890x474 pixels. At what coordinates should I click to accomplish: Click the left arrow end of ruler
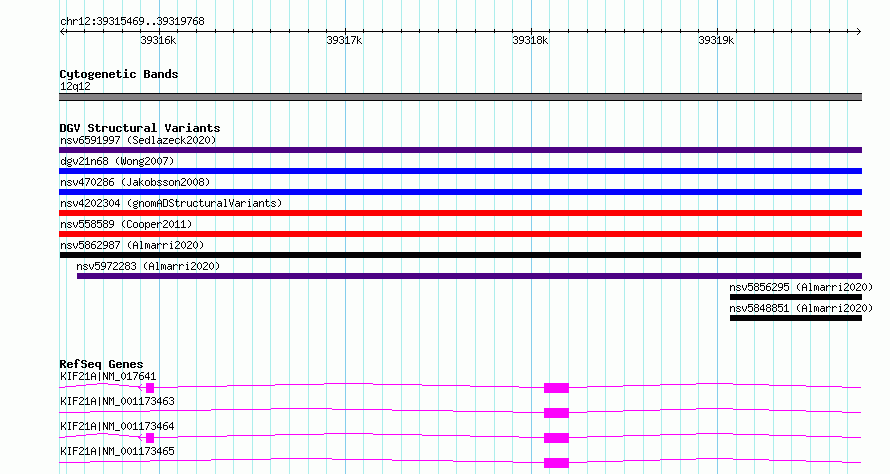[x=62, y=32]
